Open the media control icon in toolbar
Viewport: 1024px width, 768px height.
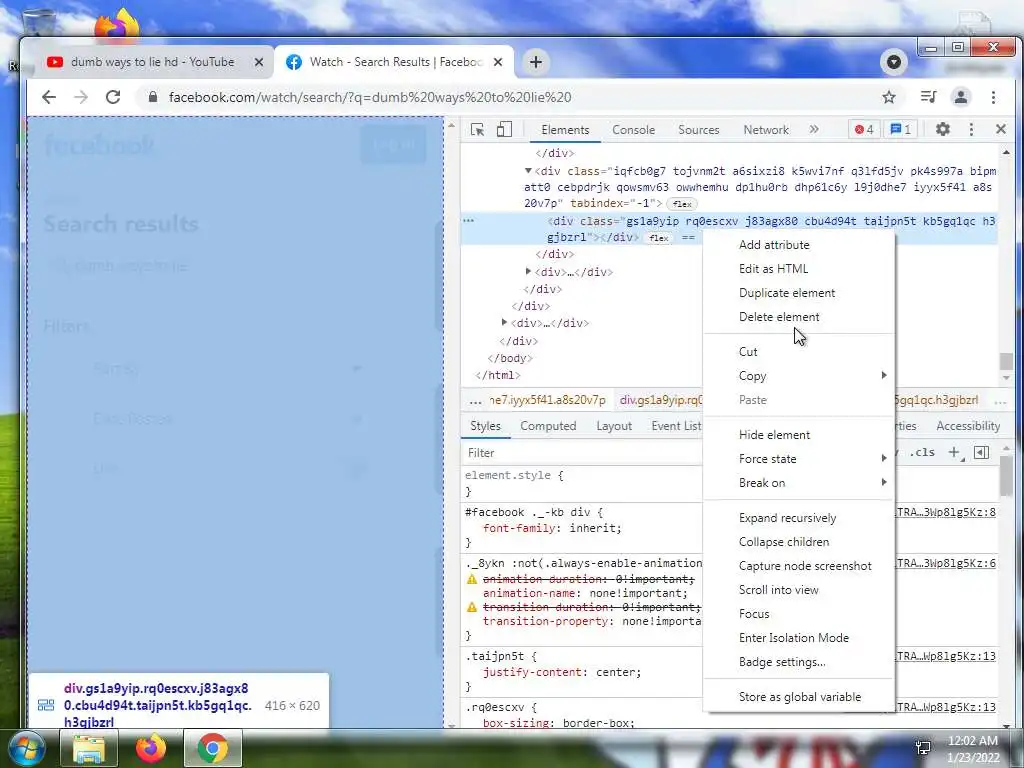tap(928, 97)
